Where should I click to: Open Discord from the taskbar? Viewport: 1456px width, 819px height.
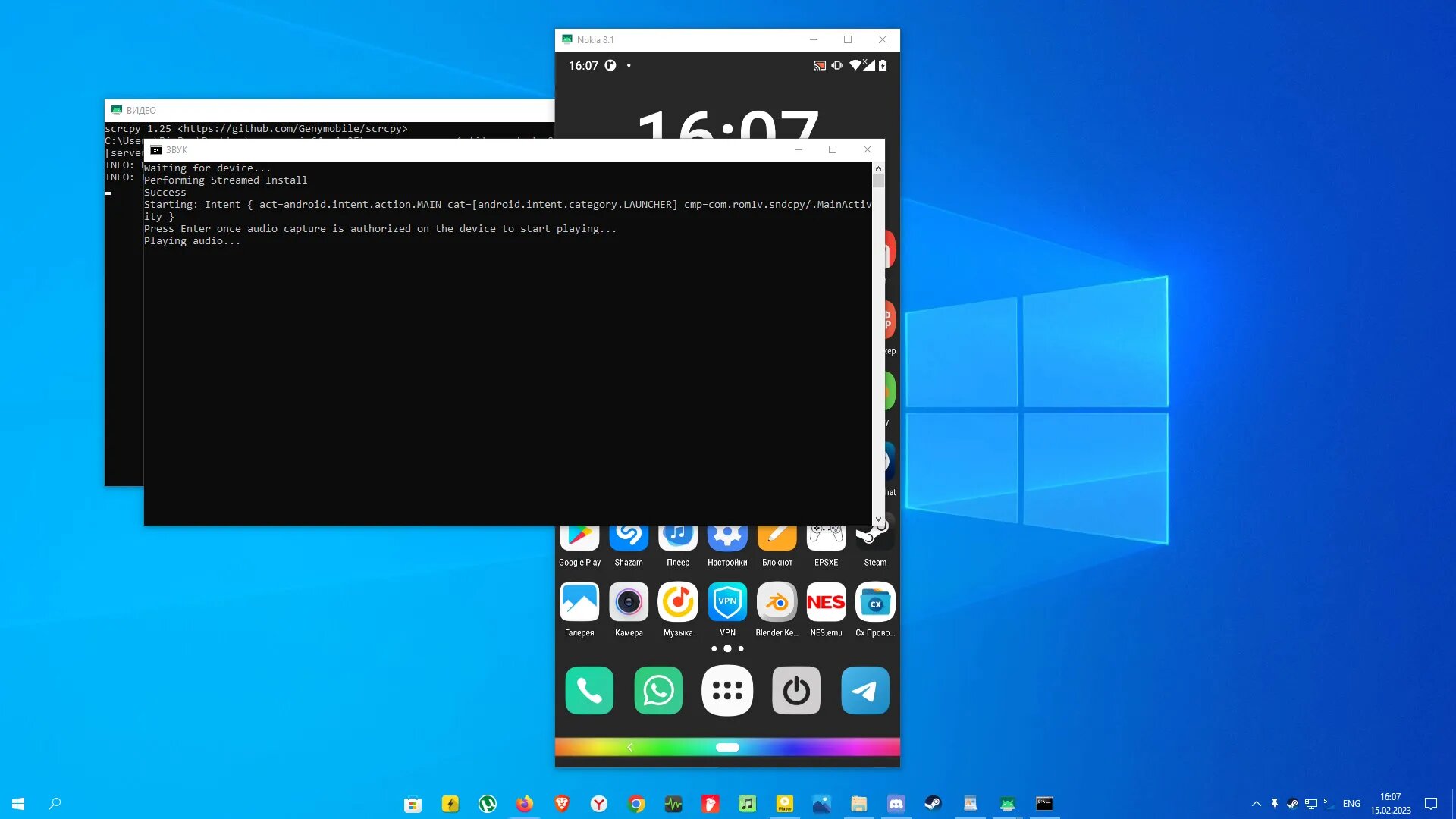(896, 804)
